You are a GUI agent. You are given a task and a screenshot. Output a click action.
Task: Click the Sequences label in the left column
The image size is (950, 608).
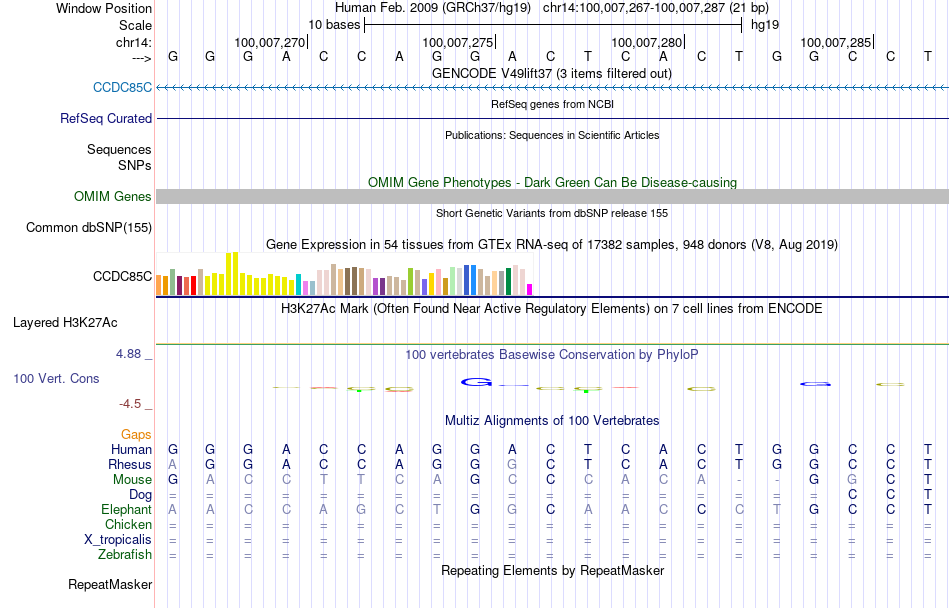click(119, 150)
